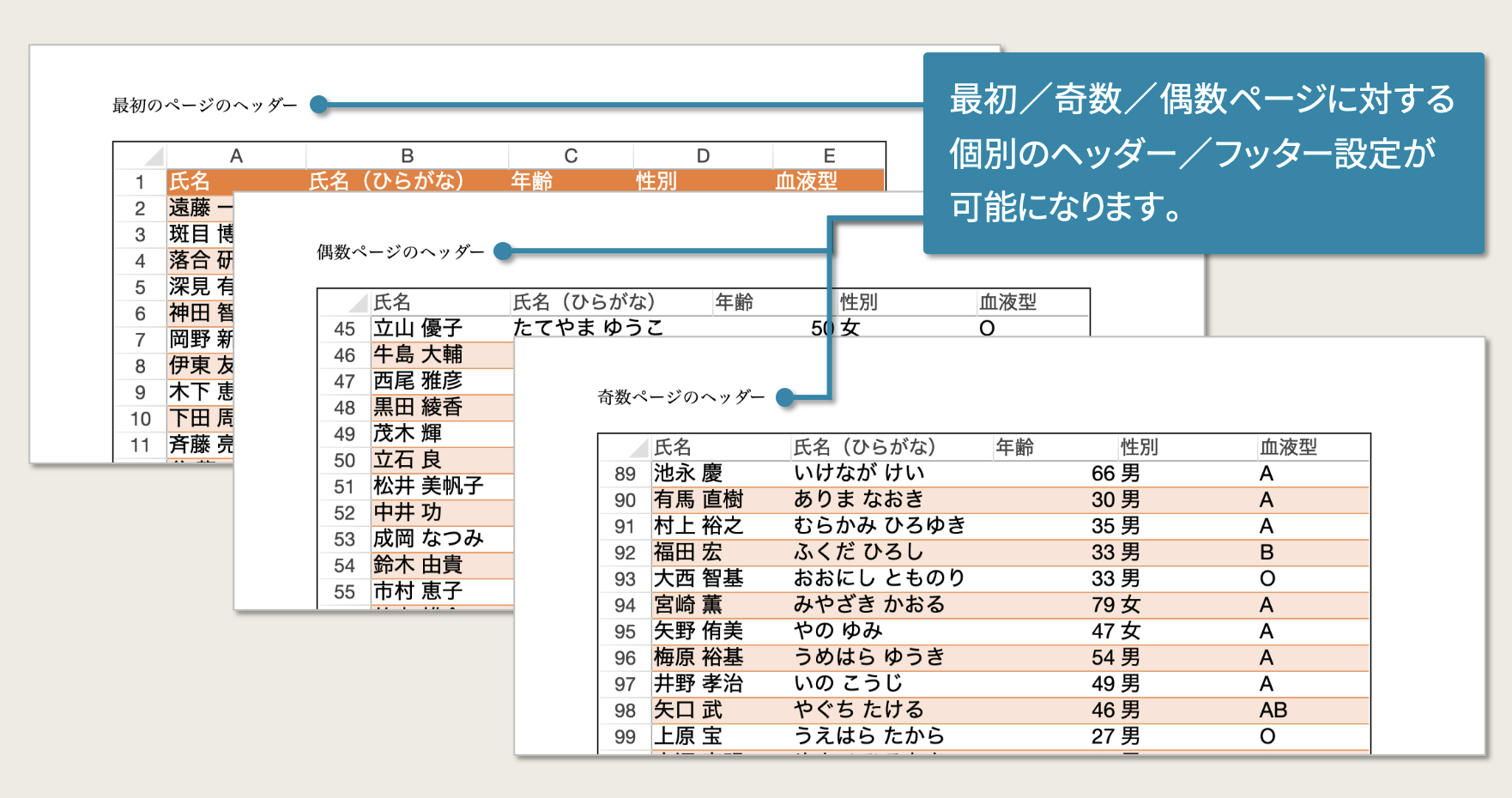Click the 鈴木 由貴 cell

(442, 565)
